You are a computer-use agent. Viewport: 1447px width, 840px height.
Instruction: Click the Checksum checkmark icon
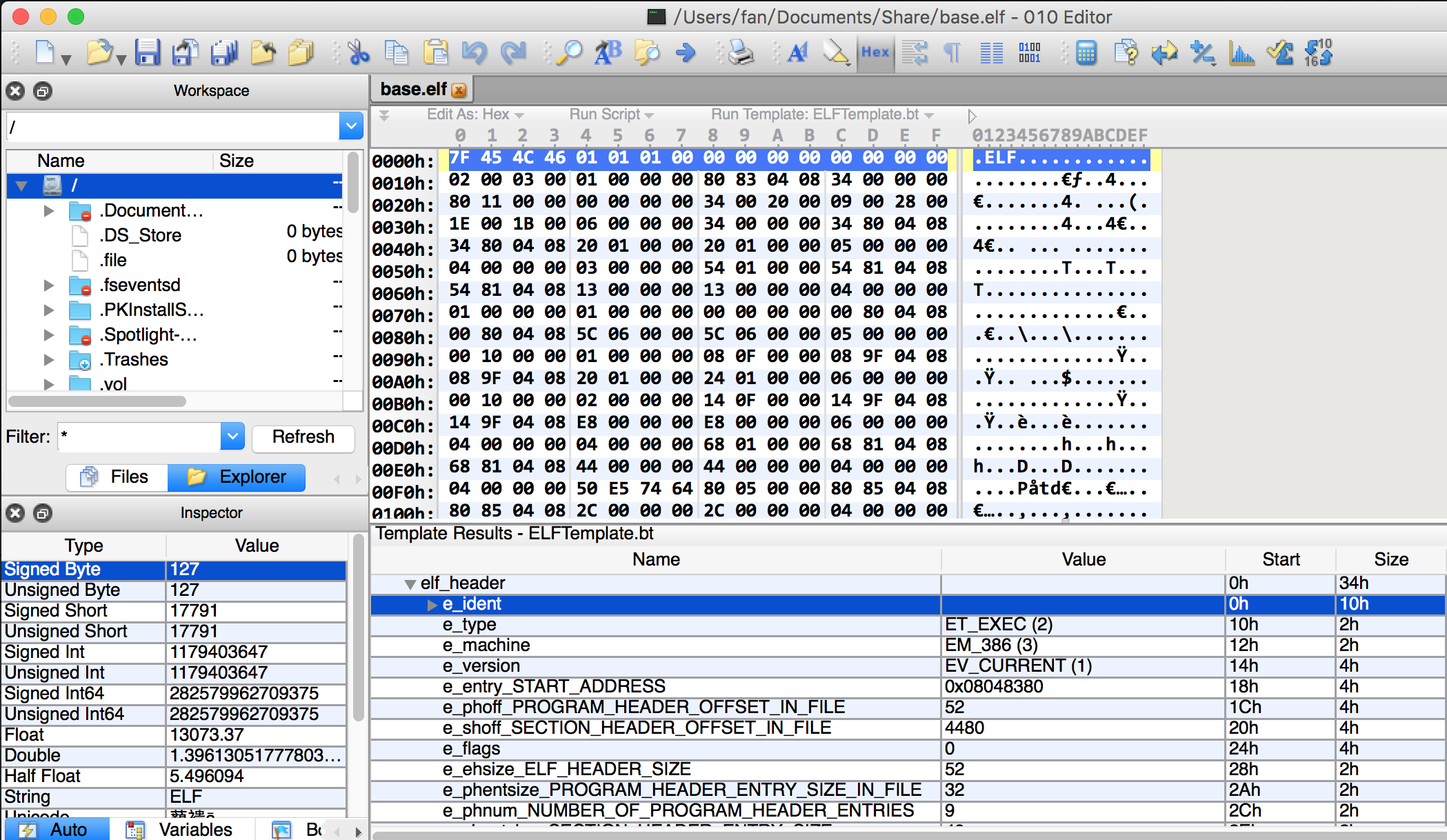1280,53
